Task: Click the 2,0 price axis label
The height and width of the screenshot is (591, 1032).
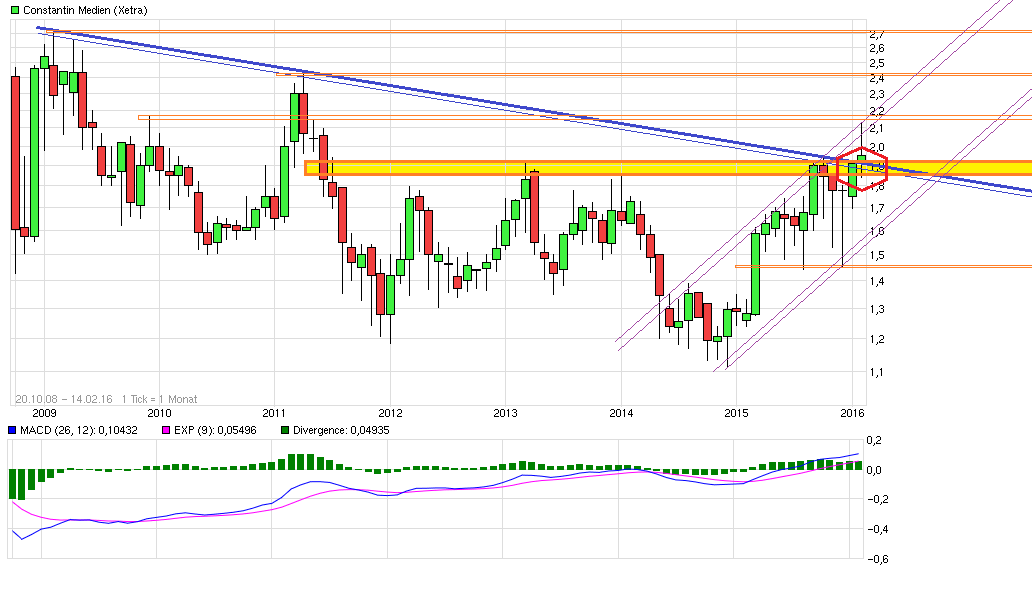Action: click(x=877, y=147)
